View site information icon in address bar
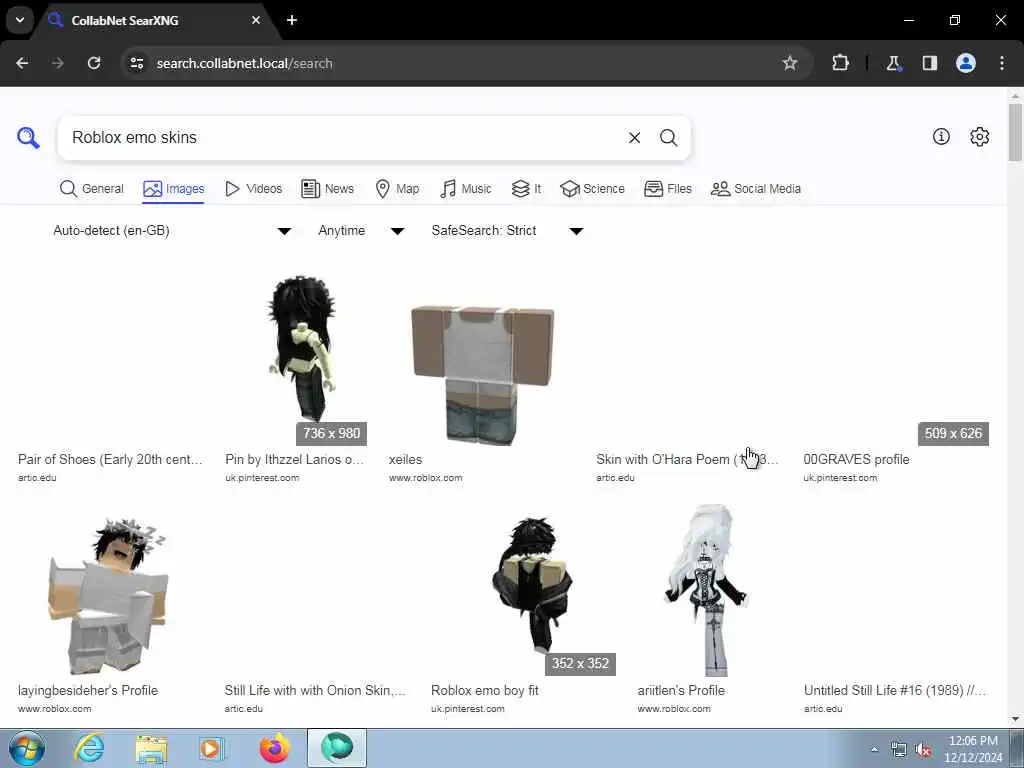Screen dimensions: 1024x768 [x=137, y=63]
